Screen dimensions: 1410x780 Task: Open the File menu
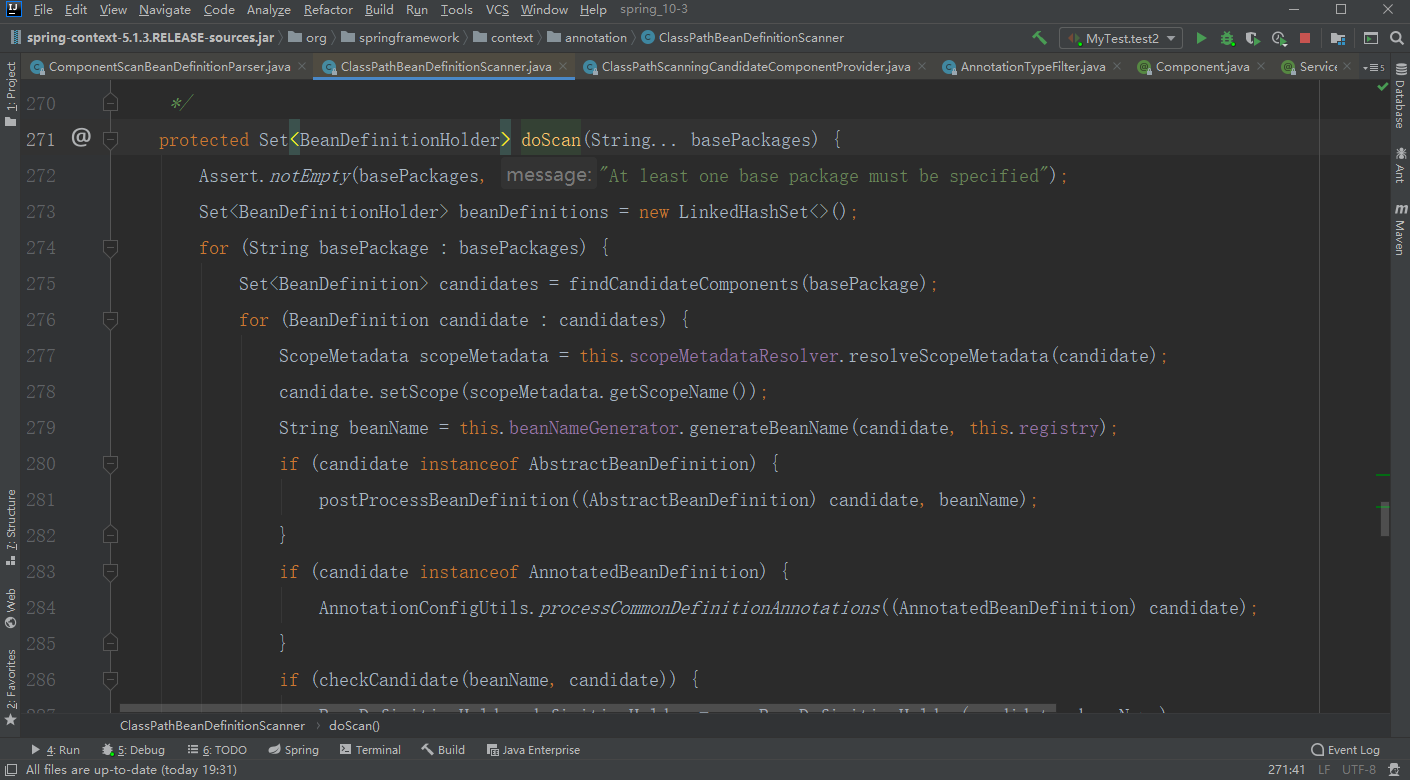43,9
